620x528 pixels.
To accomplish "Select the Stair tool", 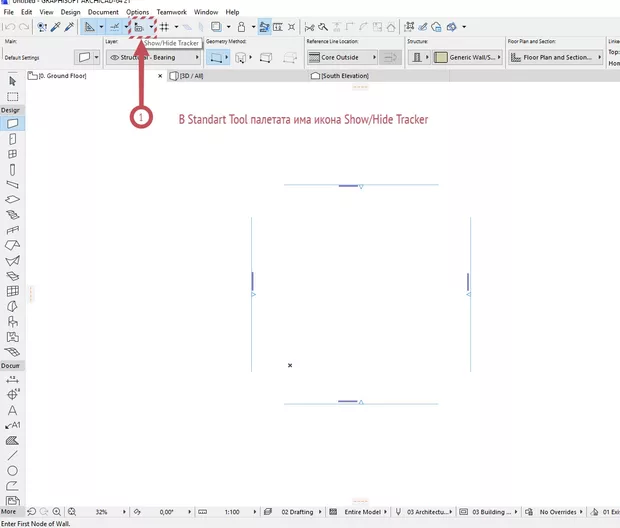I will pyautogui.click(x=12, y=215).
